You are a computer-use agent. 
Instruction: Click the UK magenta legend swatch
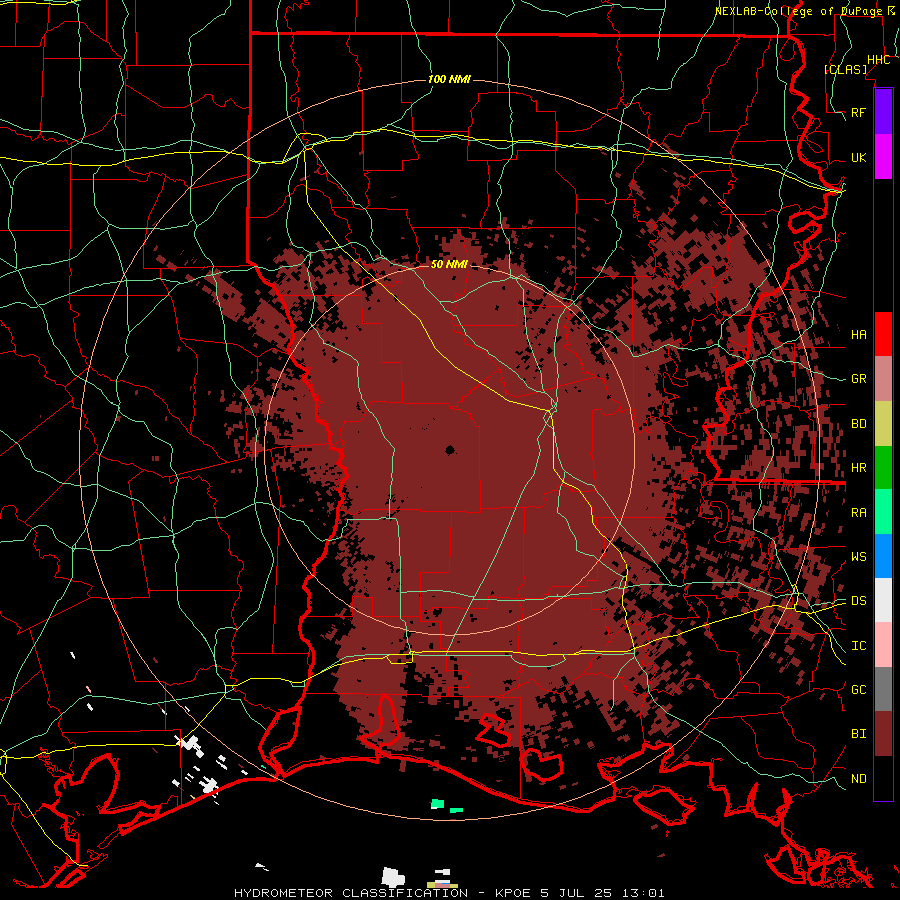coord(883,157)
